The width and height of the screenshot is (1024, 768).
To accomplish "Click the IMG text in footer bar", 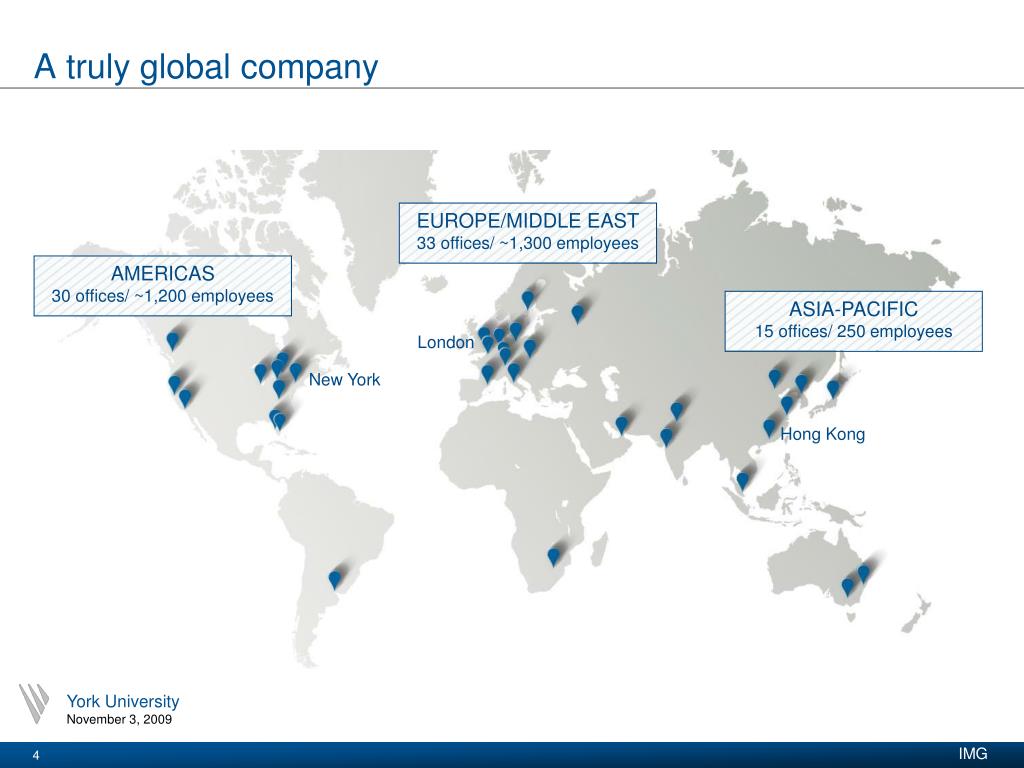I will click(973, 754).
